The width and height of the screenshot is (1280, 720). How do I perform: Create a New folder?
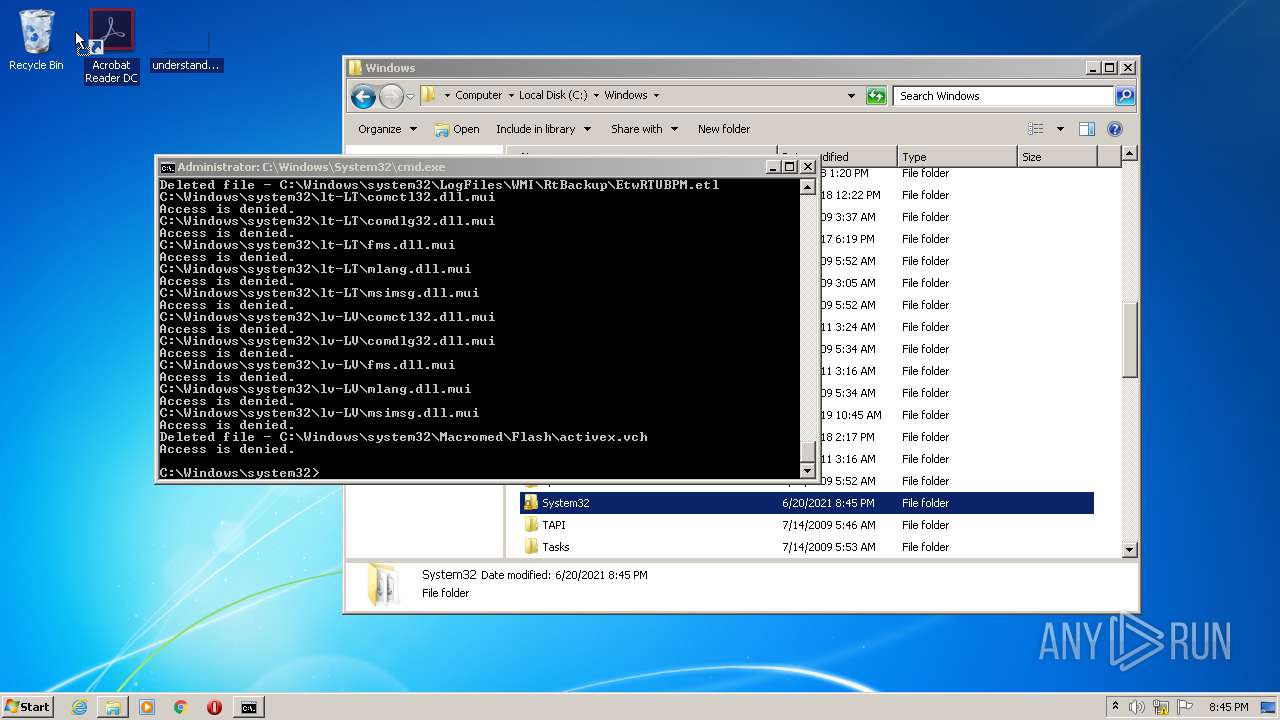coord(724,129)
